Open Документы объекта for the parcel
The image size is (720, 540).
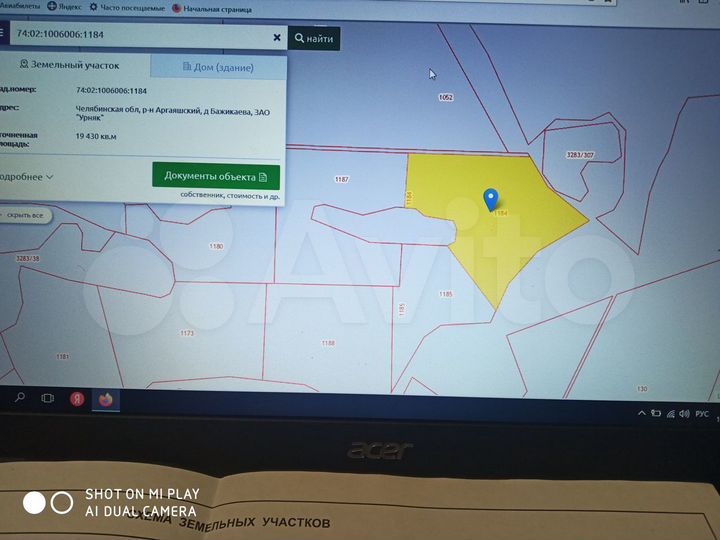point(216,176)
